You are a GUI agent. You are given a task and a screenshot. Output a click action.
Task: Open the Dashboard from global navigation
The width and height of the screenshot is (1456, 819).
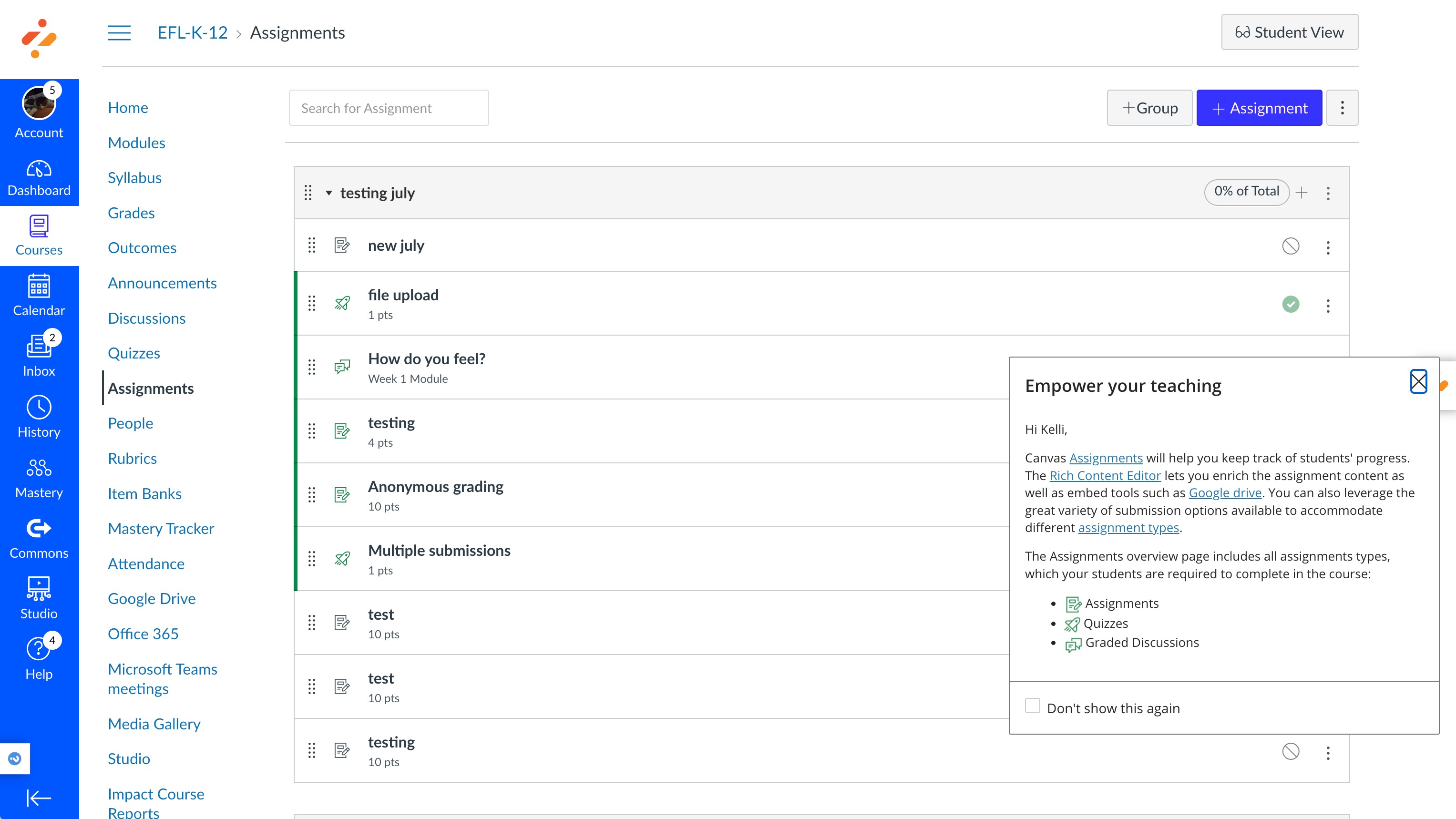tap(39, 177)
